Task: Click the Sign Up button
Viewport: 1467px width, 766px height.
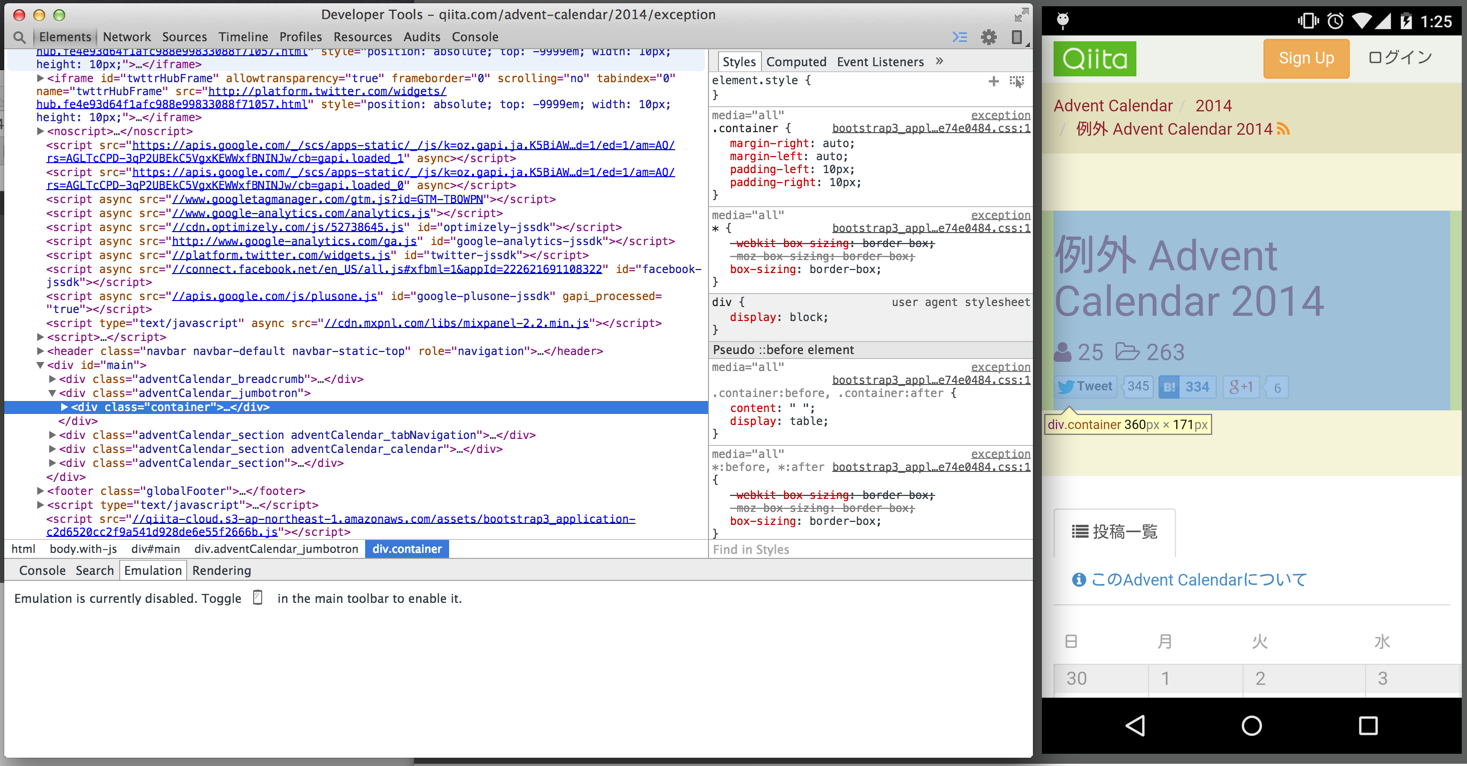Action: (1306, 58)
